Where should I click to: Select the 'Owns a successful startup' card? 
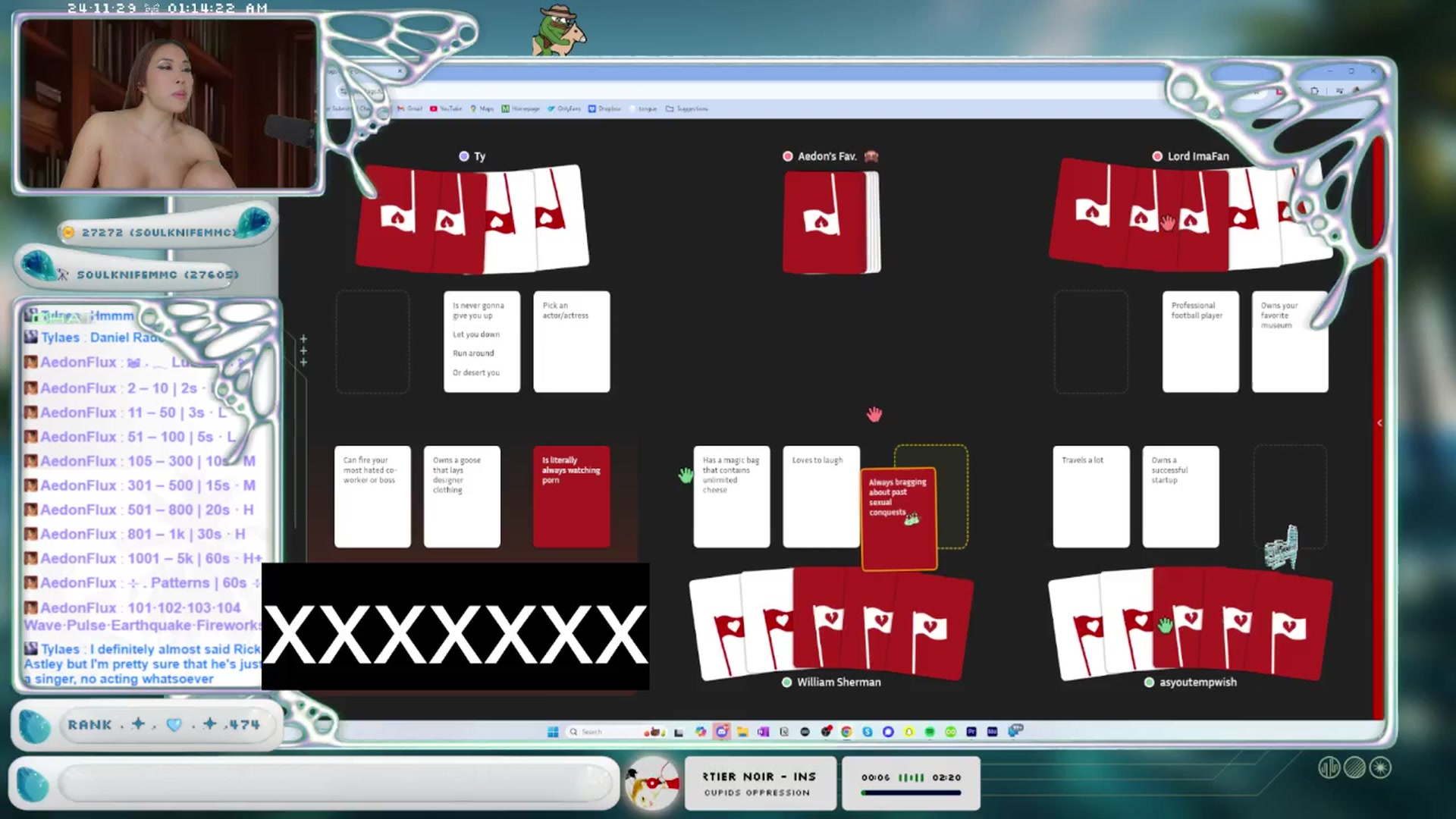click(x=1181, y=497)
